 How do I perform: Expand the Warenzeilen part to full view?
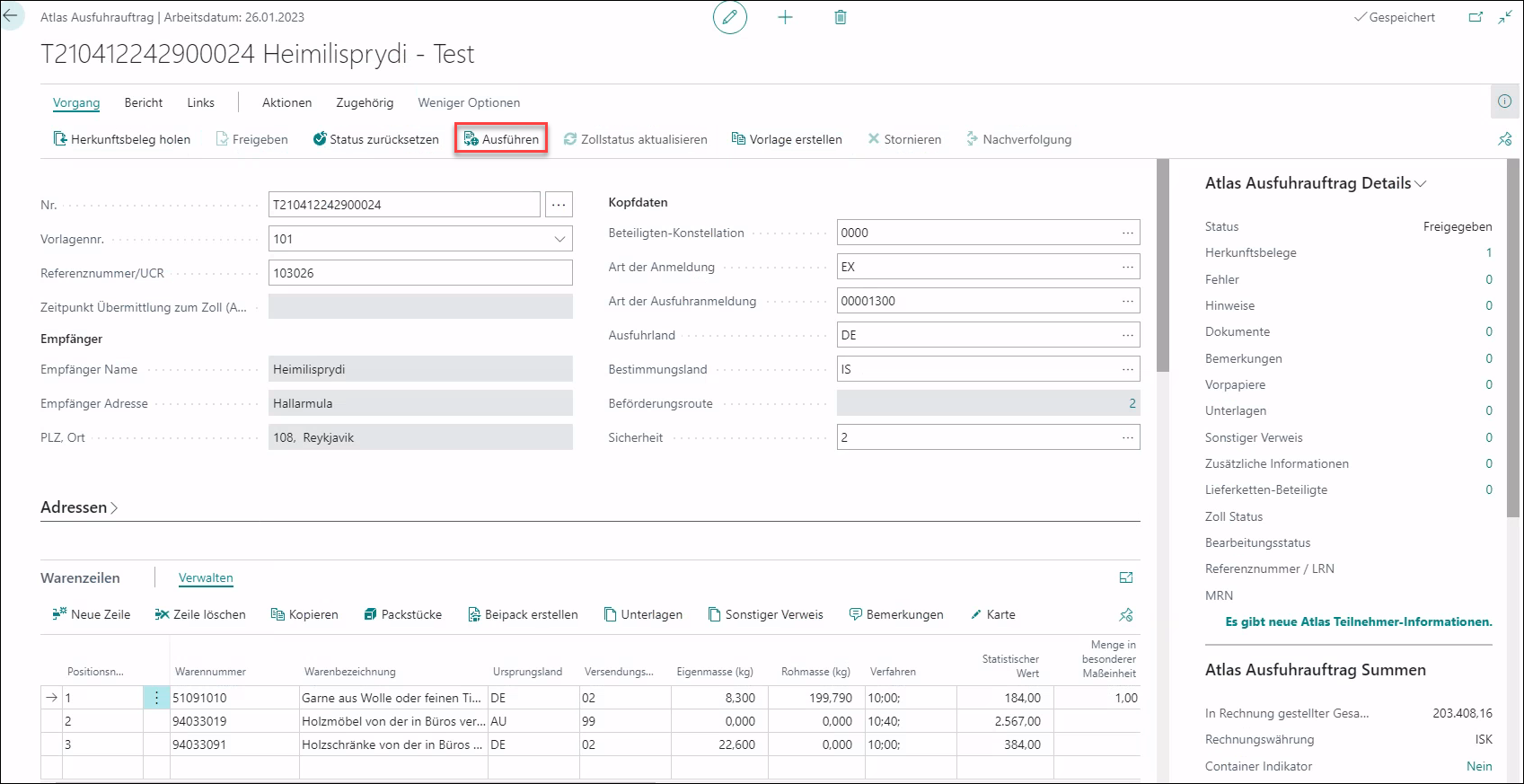point(1126,577)
